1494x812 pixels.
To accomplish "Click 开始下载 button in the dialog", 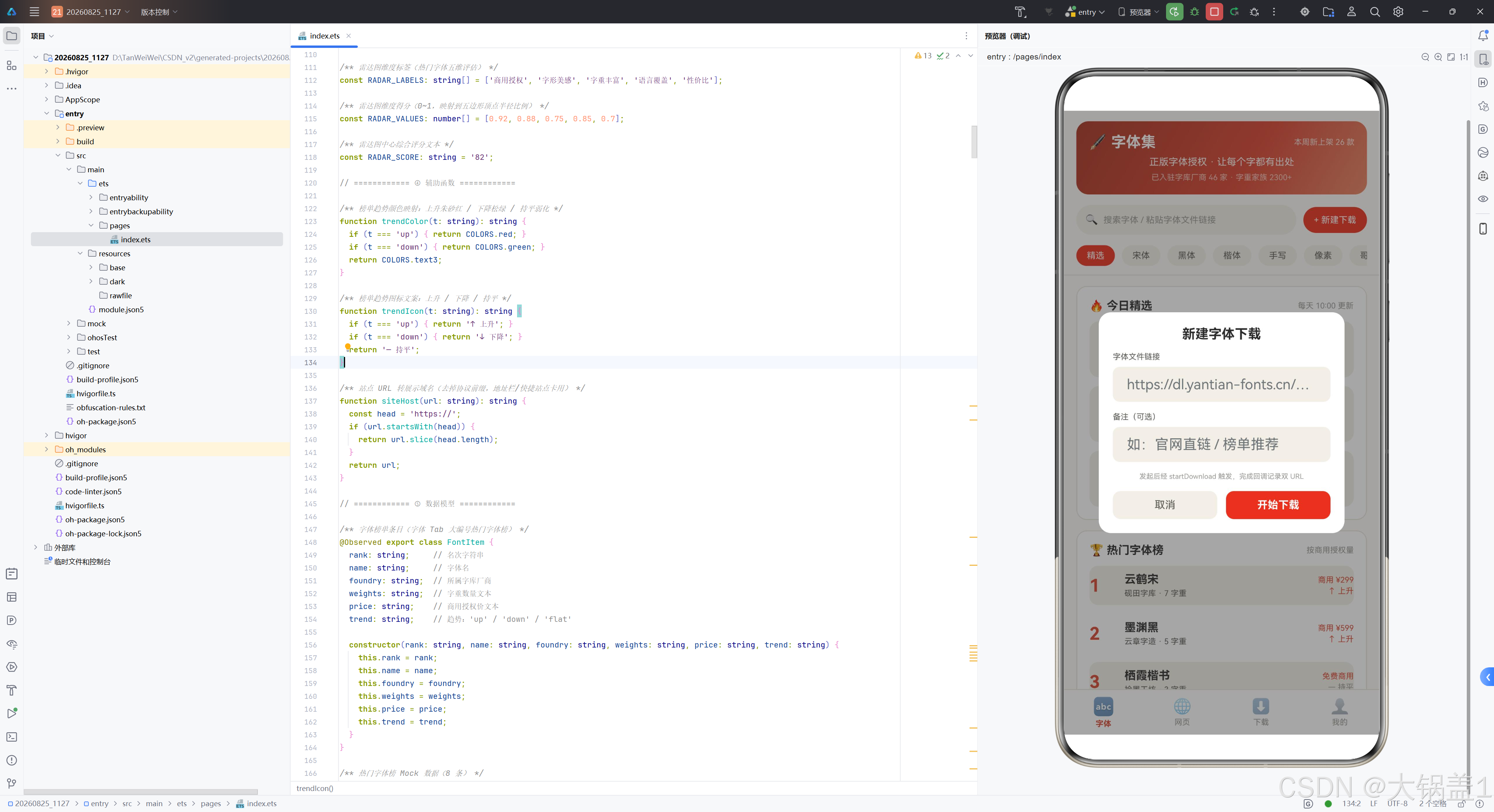I will click(x=1278, y=505).
